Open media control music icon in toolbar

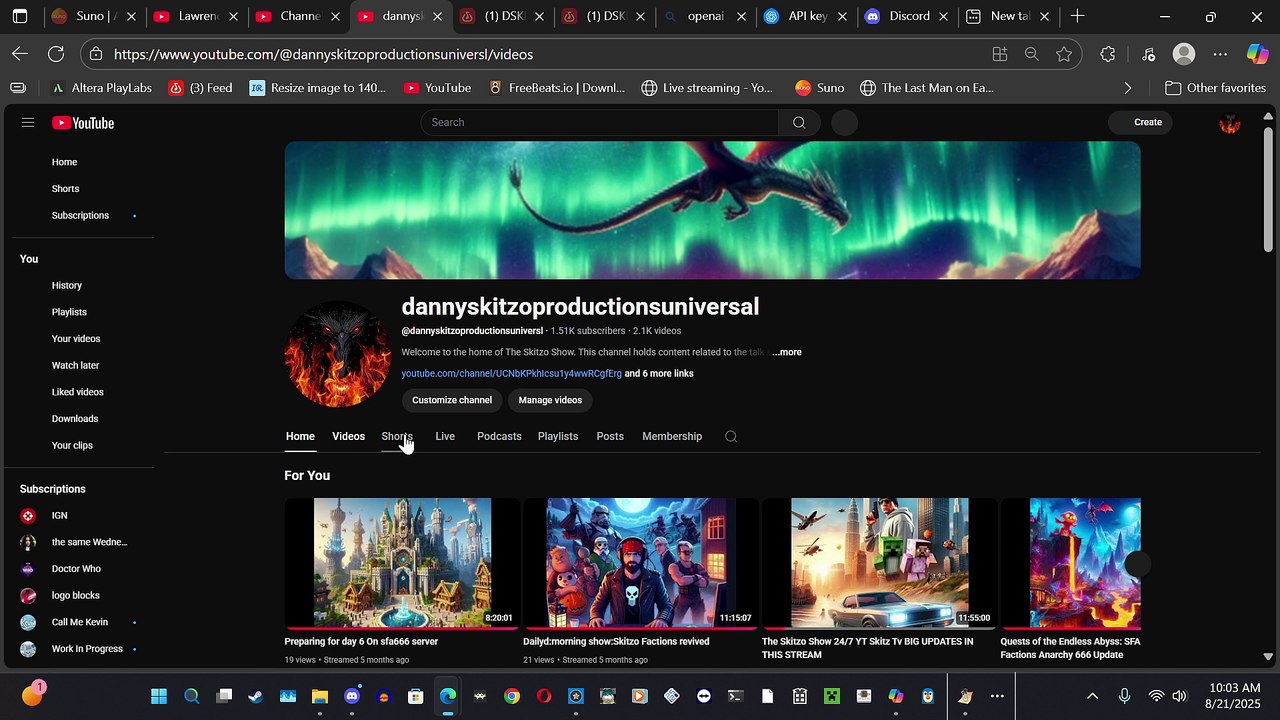1148,54
